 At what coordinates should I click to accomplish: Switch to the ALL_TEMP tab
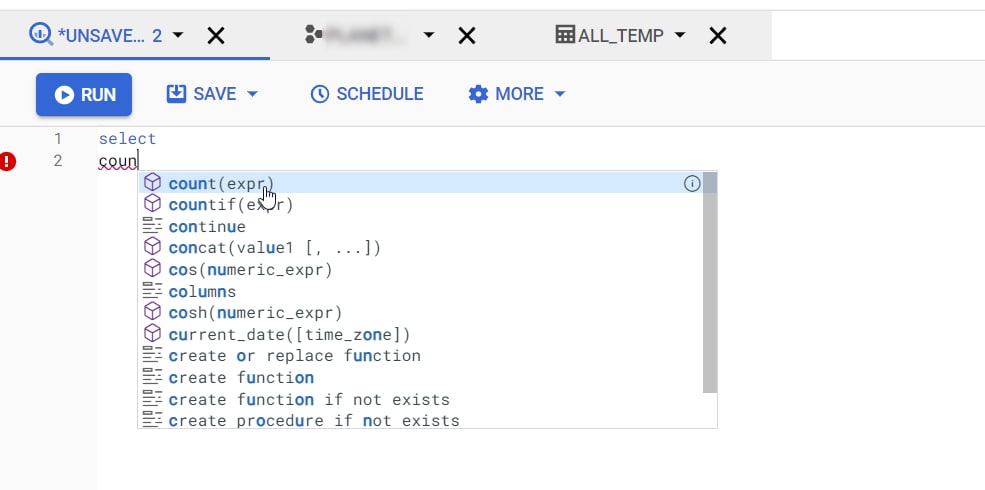pos(621,35)
